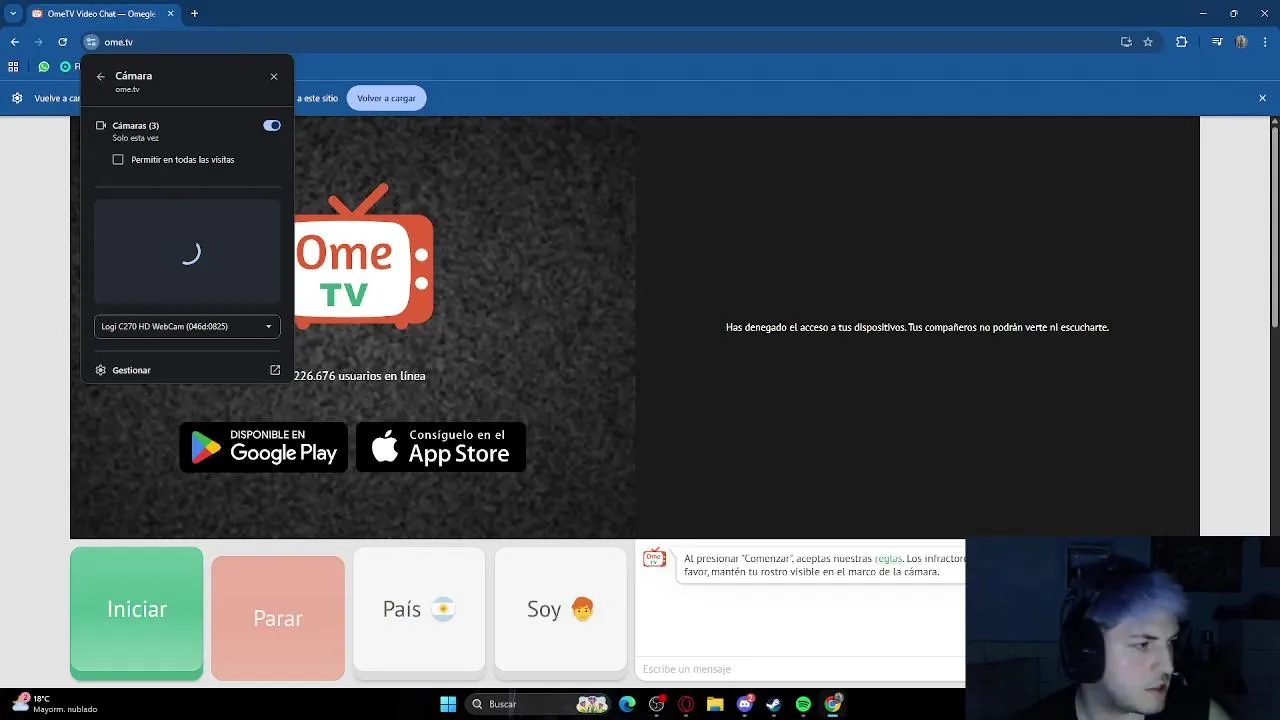The image size is (1280, 720).
Task: Open Spotify from taskbar
Action: 803,704
